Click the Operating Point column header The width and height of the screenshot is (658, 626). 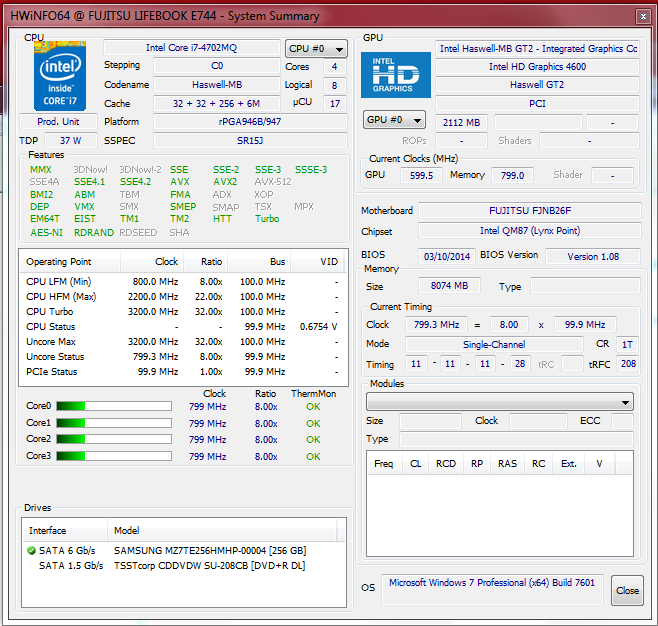pyautogui.click(x=70, y=262)
